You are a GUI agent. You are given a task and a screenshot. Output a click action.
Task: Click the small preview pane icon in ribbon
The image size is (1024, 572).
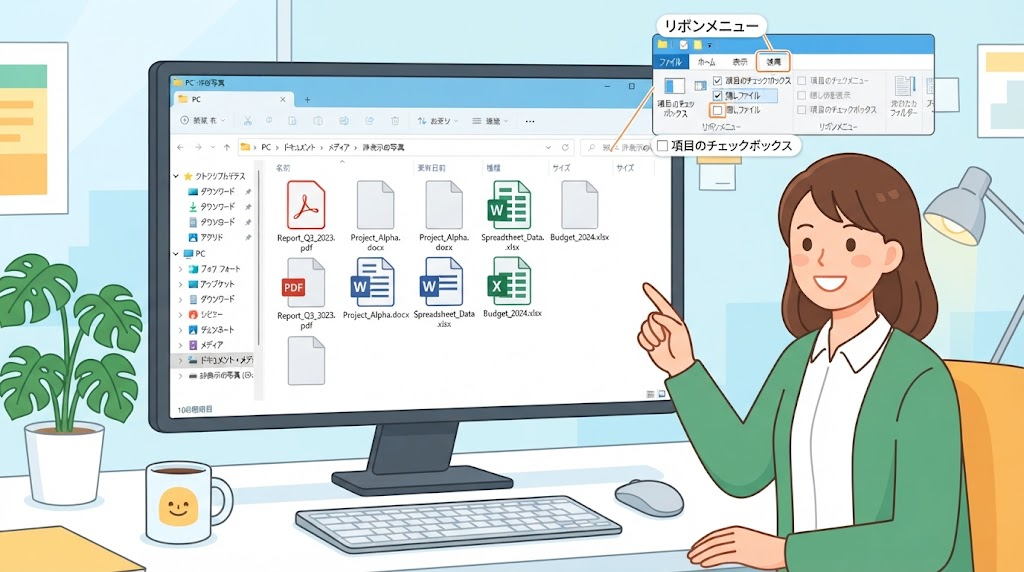[700, 86]
